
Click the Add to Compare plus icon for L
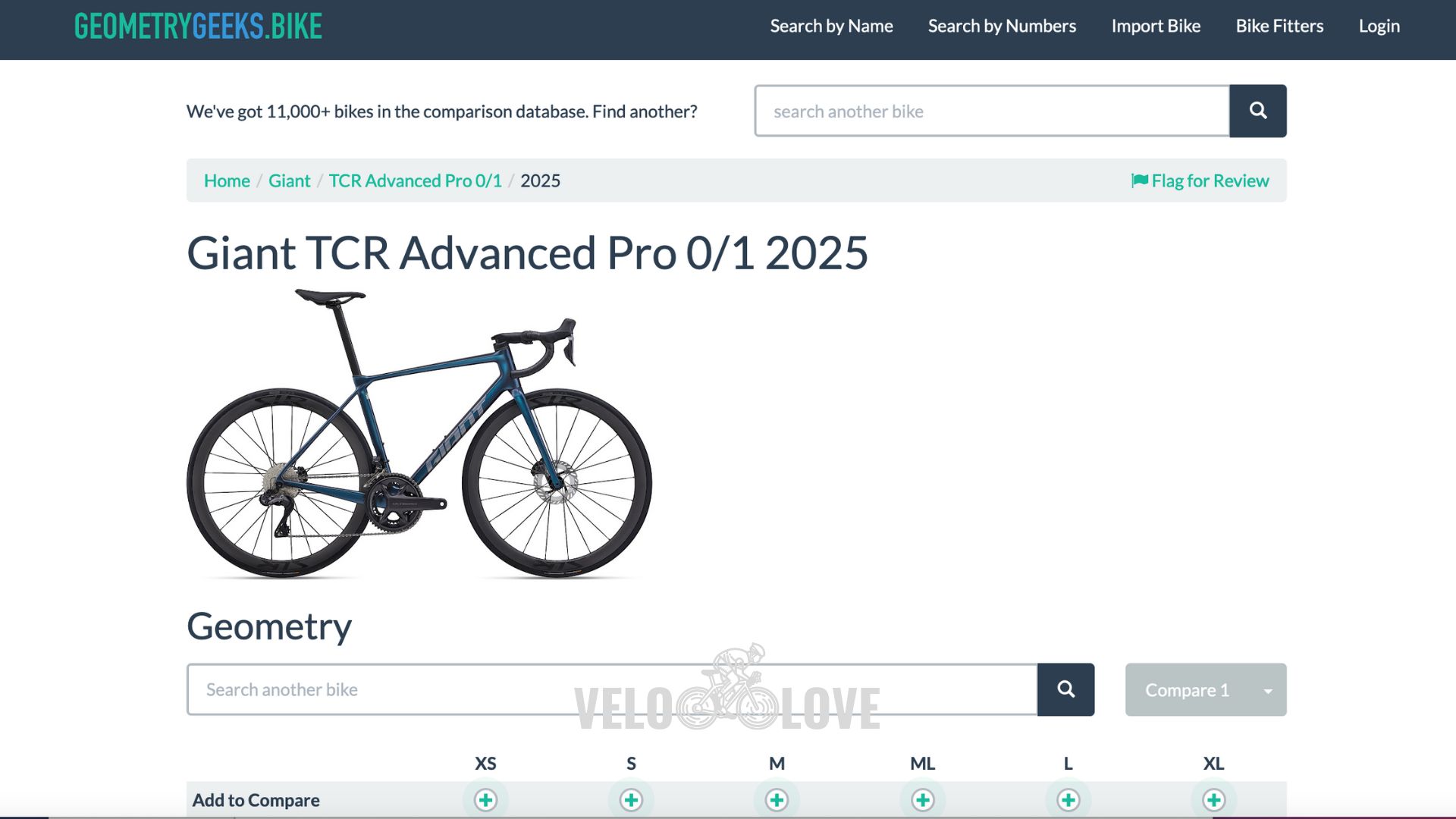coord(1069,800)
